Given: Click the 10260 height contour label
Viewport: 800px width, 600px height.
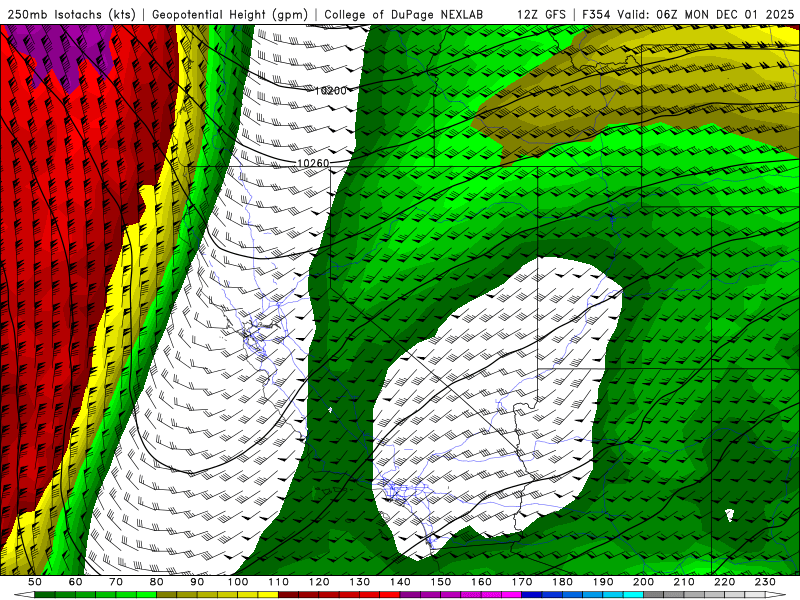Looking at the screenshot, I should 313,163.
